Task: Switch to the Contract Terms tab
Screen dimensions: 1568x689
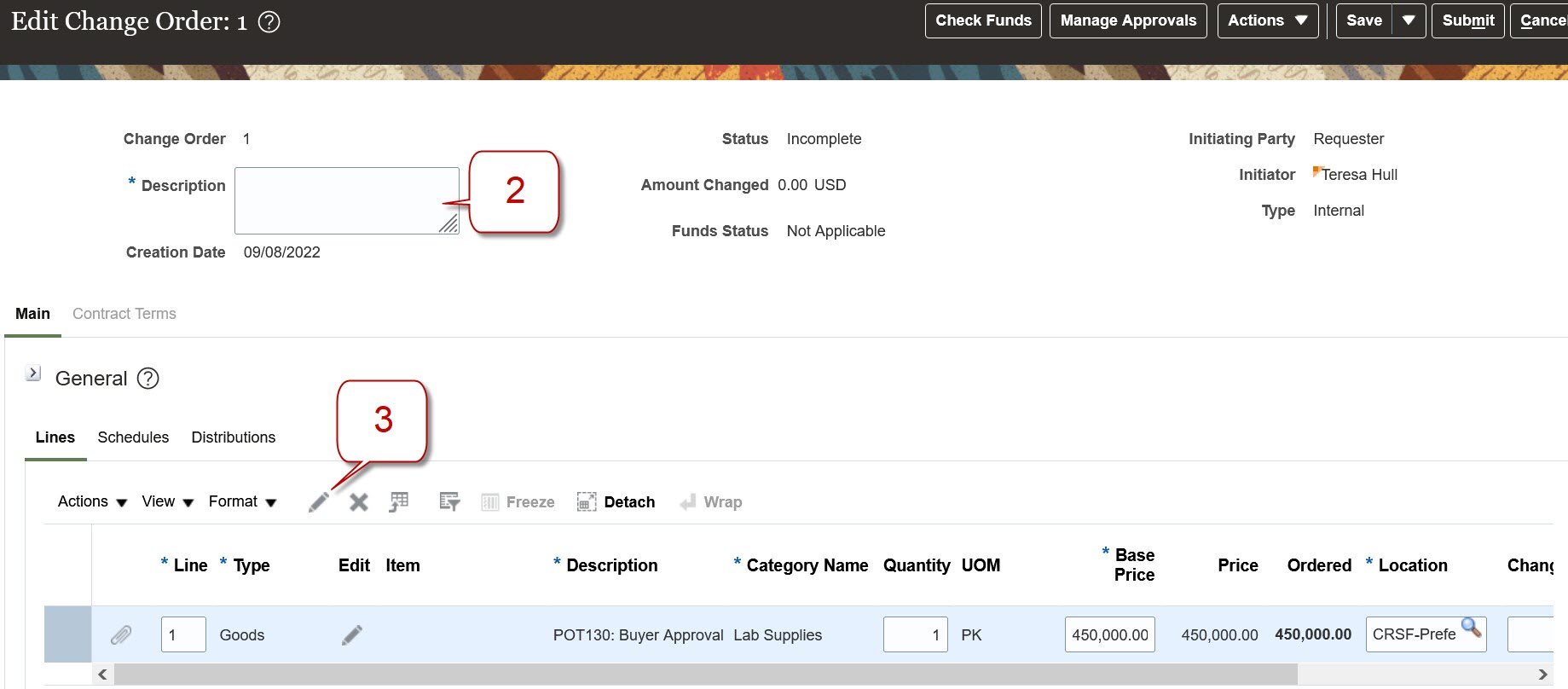Action: coord(124,314)
